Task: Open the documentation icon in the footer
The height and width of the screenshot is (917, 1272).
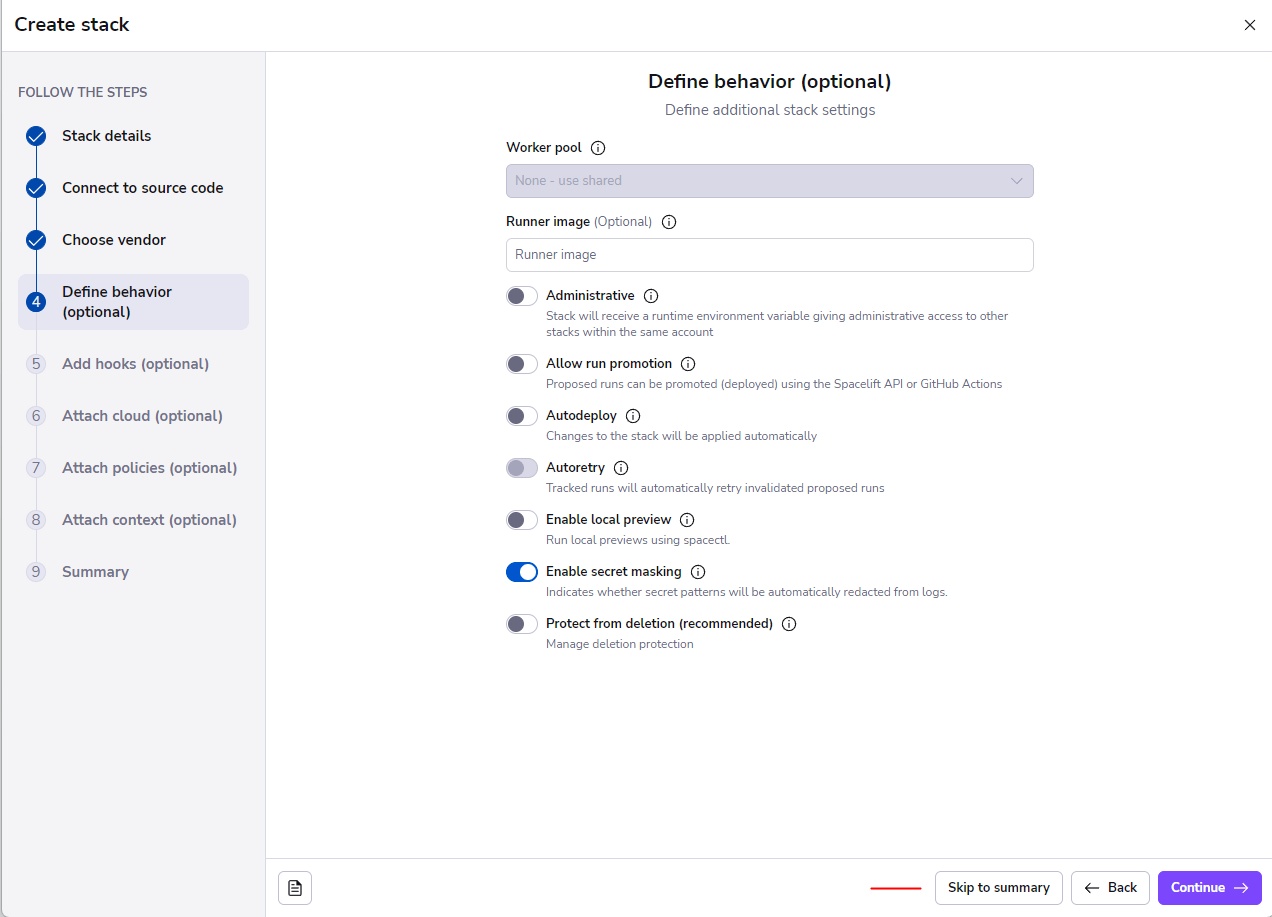Action: [295, 888]
